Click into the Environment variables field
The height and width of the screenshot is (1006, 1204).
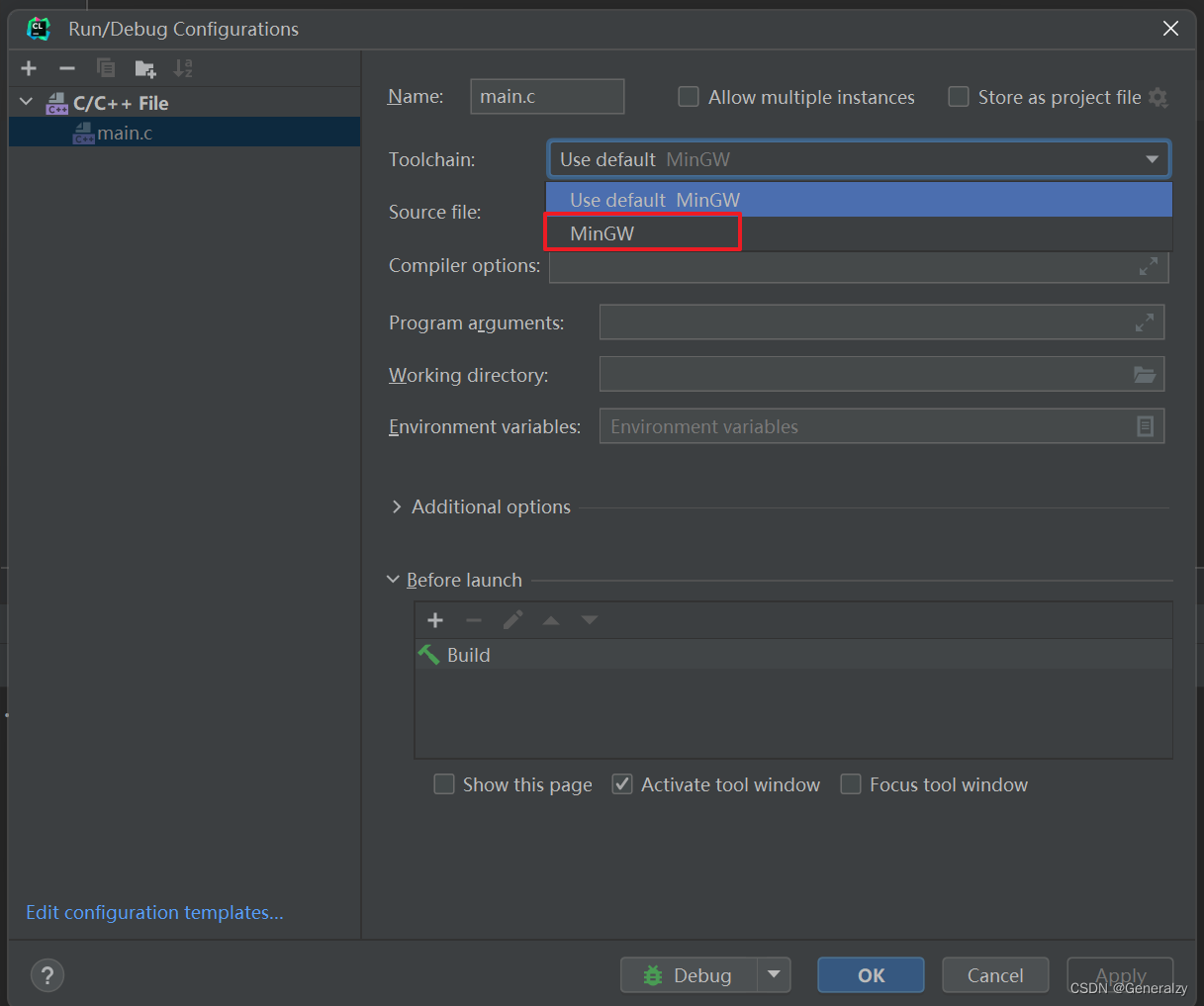[881, 426]
